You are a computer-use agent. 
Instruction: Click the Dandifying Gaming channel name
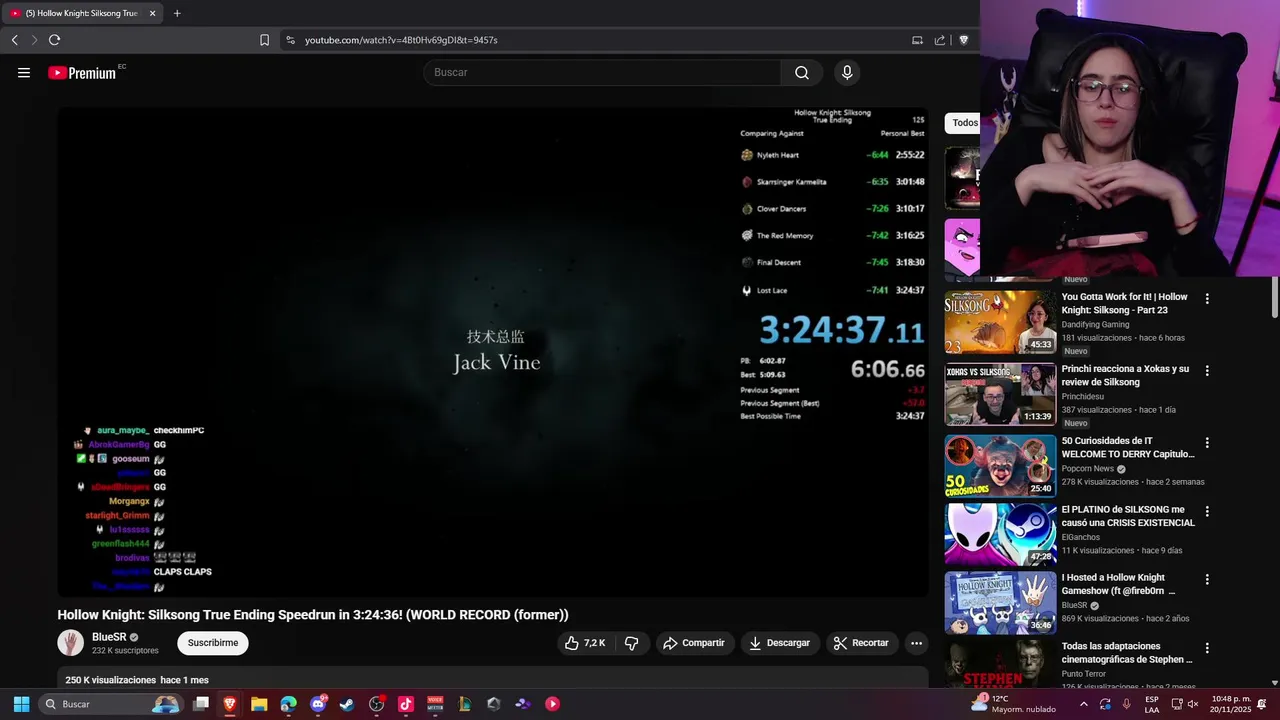click(x=1095, y=324)
